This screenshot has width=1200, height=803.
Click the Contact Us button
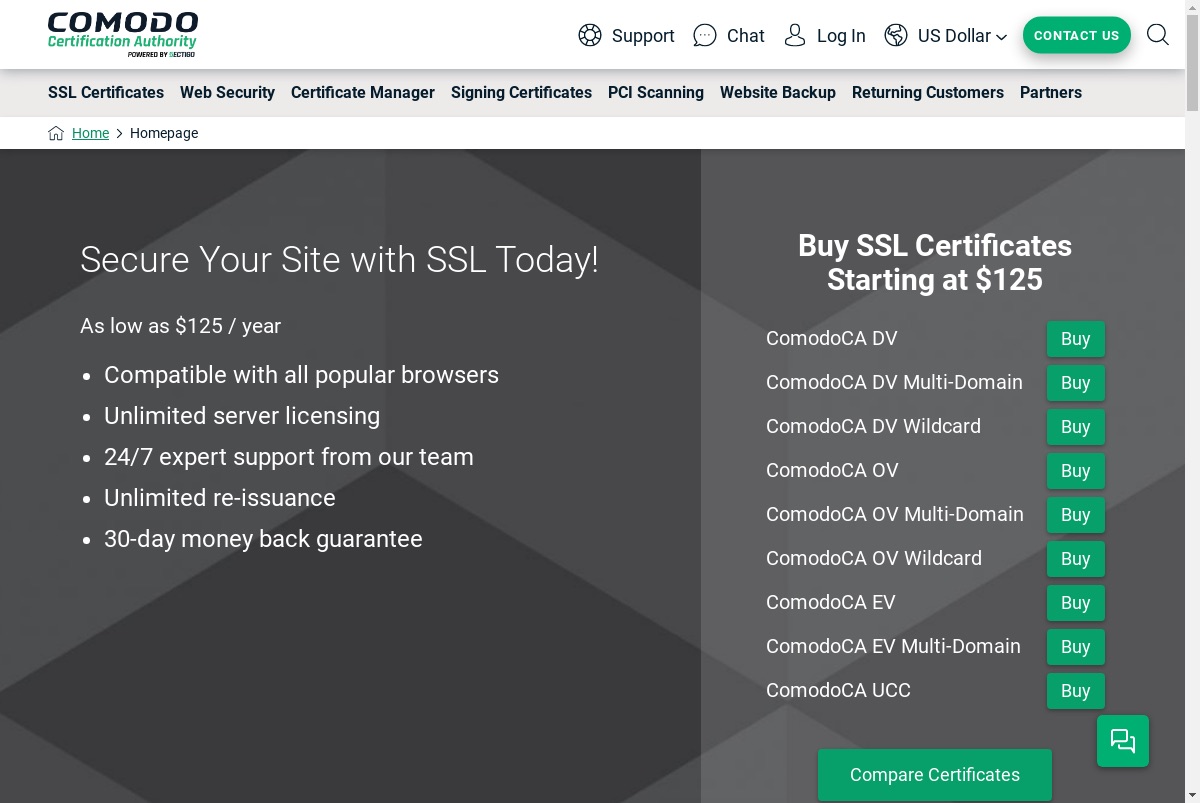(1077, 35)
